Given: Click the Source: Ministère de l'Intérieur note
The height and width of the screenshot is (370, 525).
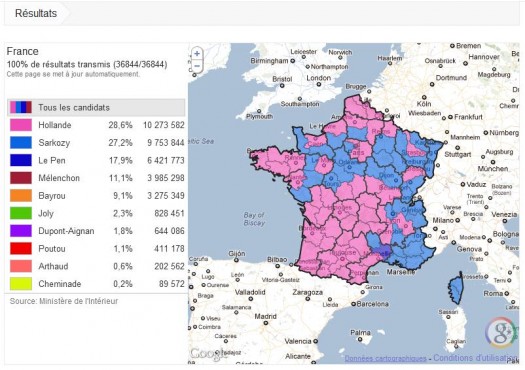Looking at the screenshot, I should point(64,301).
